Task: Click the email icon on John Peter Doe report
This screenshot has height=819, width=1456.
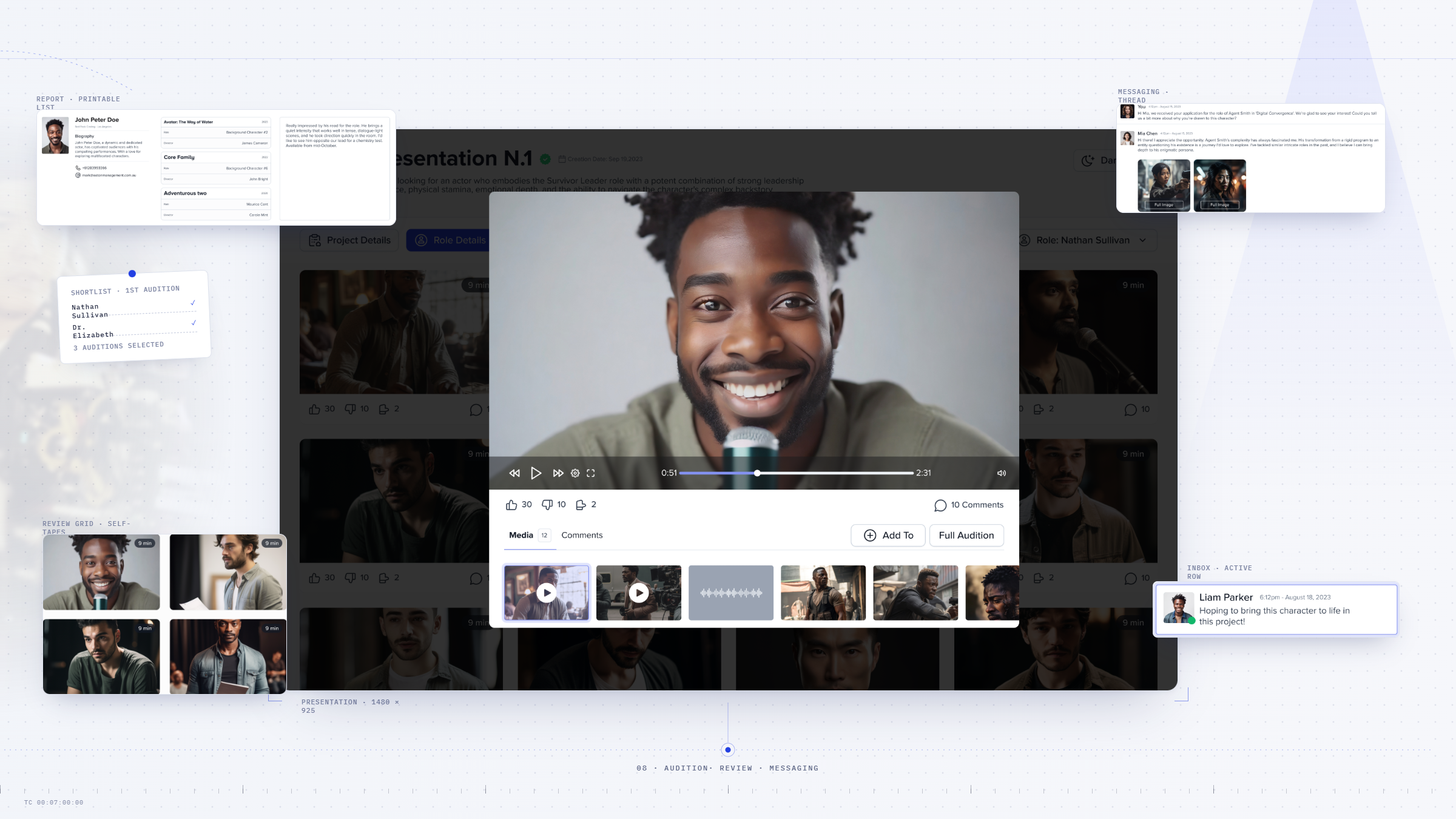Action: pyautogui.click(x=78, y=175)
